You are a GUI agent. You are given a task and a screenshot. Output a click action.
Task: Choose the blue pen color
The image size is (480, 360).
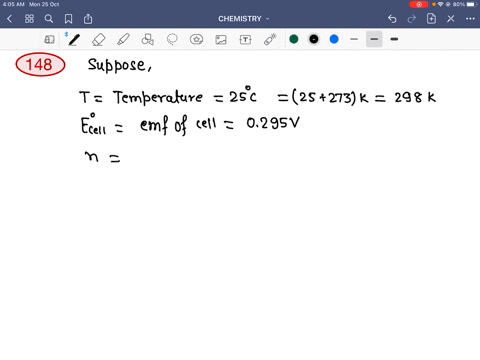[334, 39]
